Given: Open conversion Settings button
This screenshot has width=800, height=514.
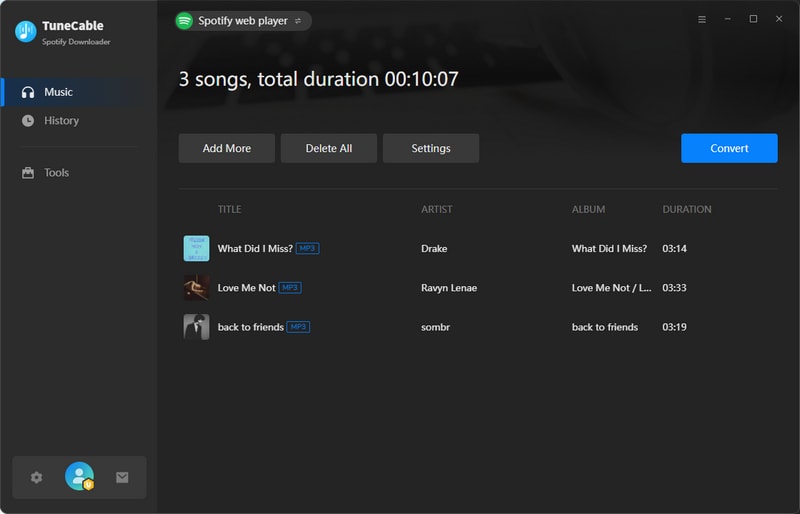Looking at the screenshot, I should point(431,149).
